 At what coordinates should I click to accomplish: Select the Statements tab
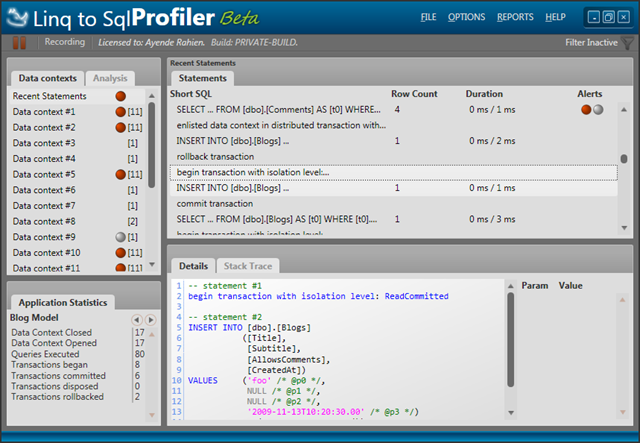[x=202, y=78]
